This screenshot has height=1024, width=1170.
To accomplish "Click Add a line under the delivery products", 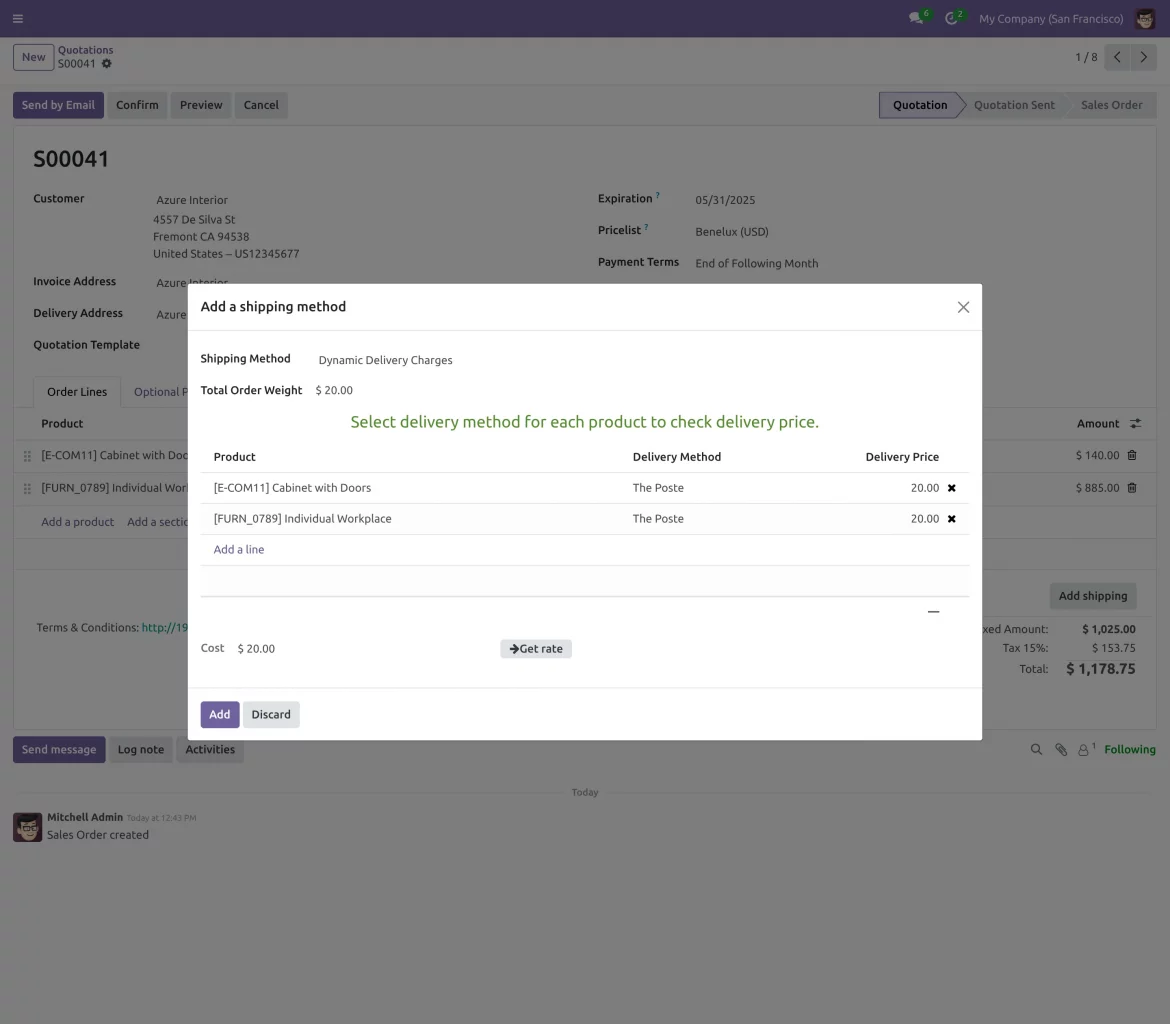I will pos(238,549).
